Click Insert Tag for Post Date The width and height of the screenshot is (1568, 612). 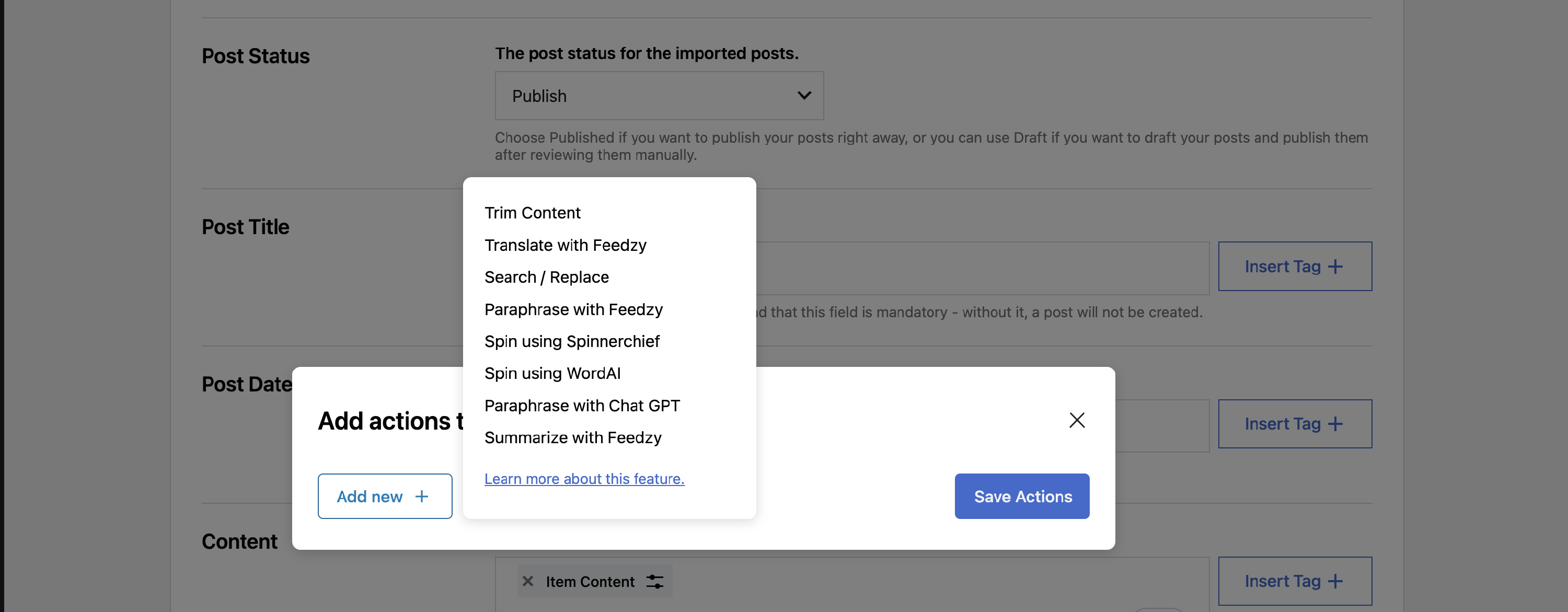[1294, 424]
